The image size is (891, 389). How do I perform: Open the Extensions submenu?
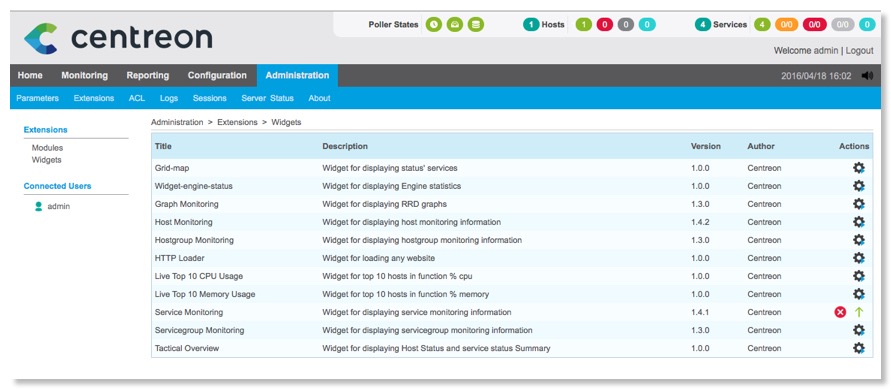click(94, 98)
